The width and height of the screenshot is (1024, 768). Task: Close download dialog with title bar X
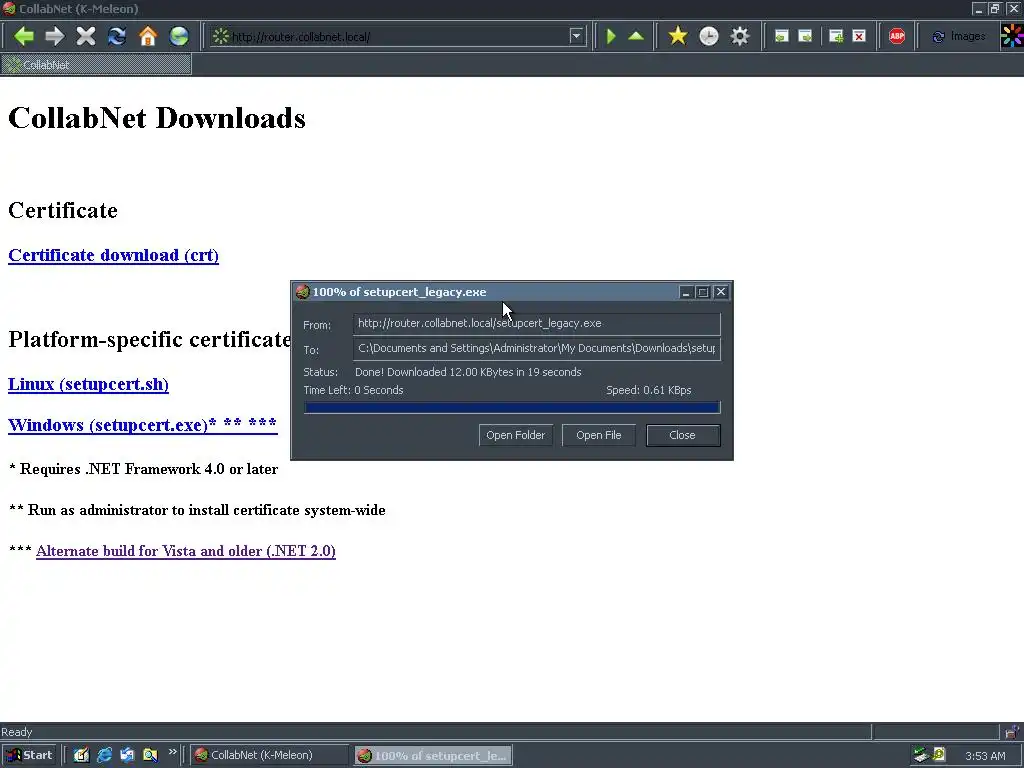tap(721, 292)
